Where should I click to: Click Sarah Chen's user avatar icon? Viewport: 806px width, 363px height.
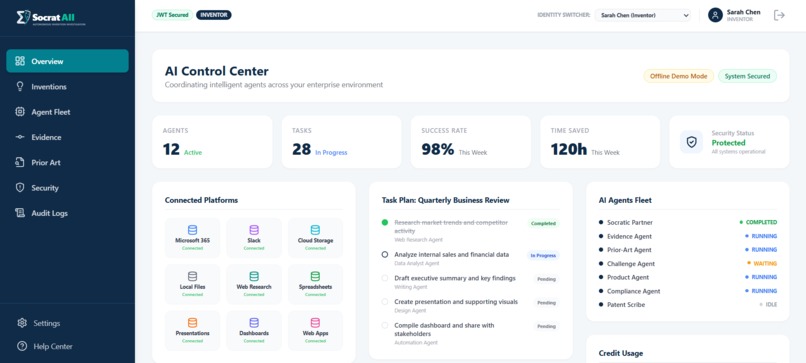[x=715, y=15]
